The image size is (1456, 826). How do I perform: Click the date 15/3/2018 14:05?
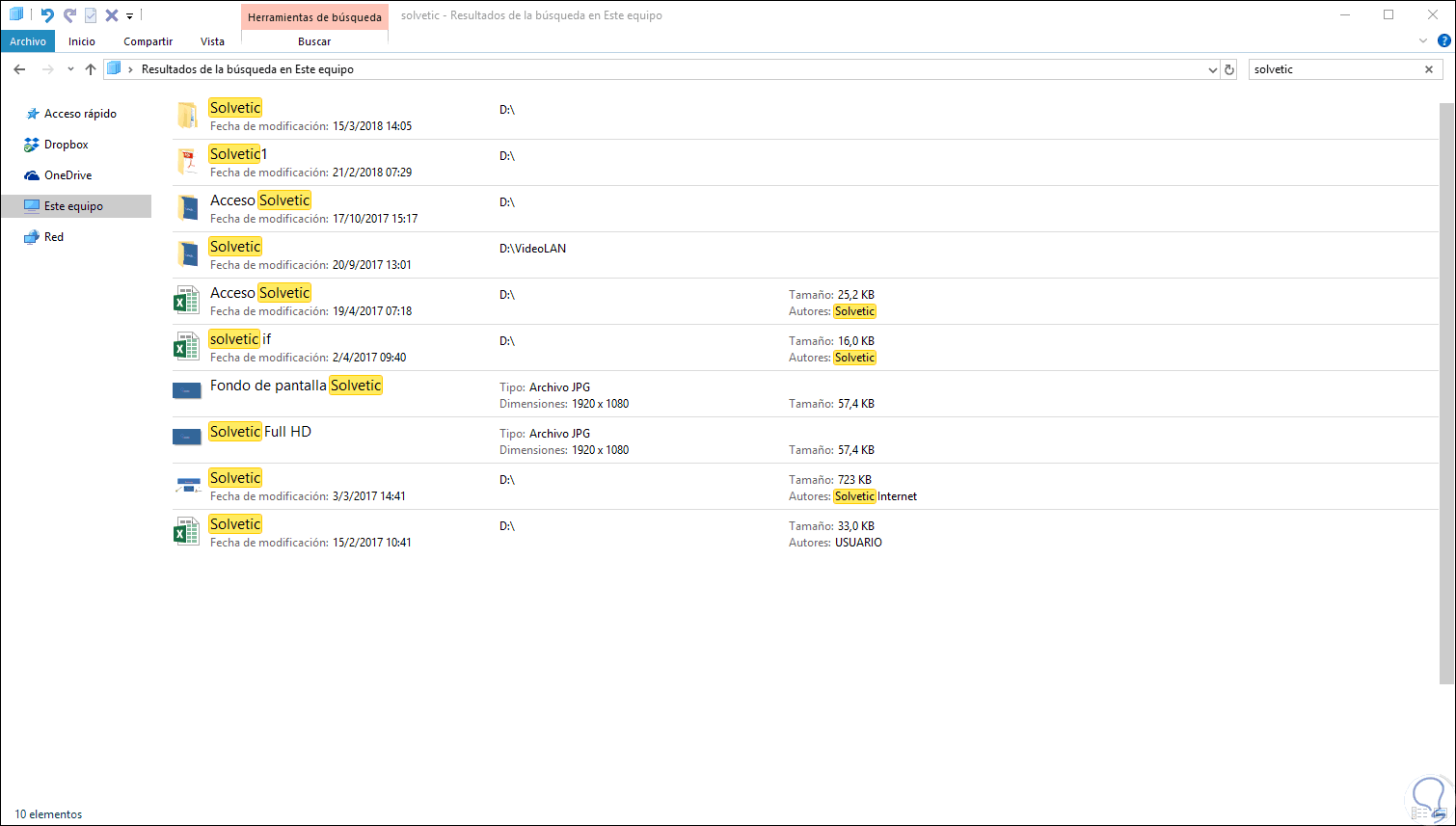tap(372, 126)
